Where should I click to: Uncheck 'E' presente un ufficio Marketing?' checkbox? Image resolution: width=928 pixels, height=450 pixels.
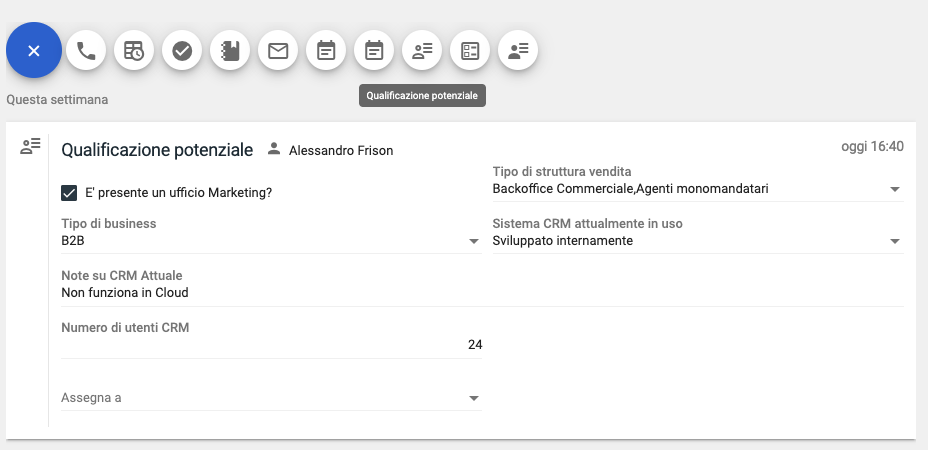pos(70,193)
